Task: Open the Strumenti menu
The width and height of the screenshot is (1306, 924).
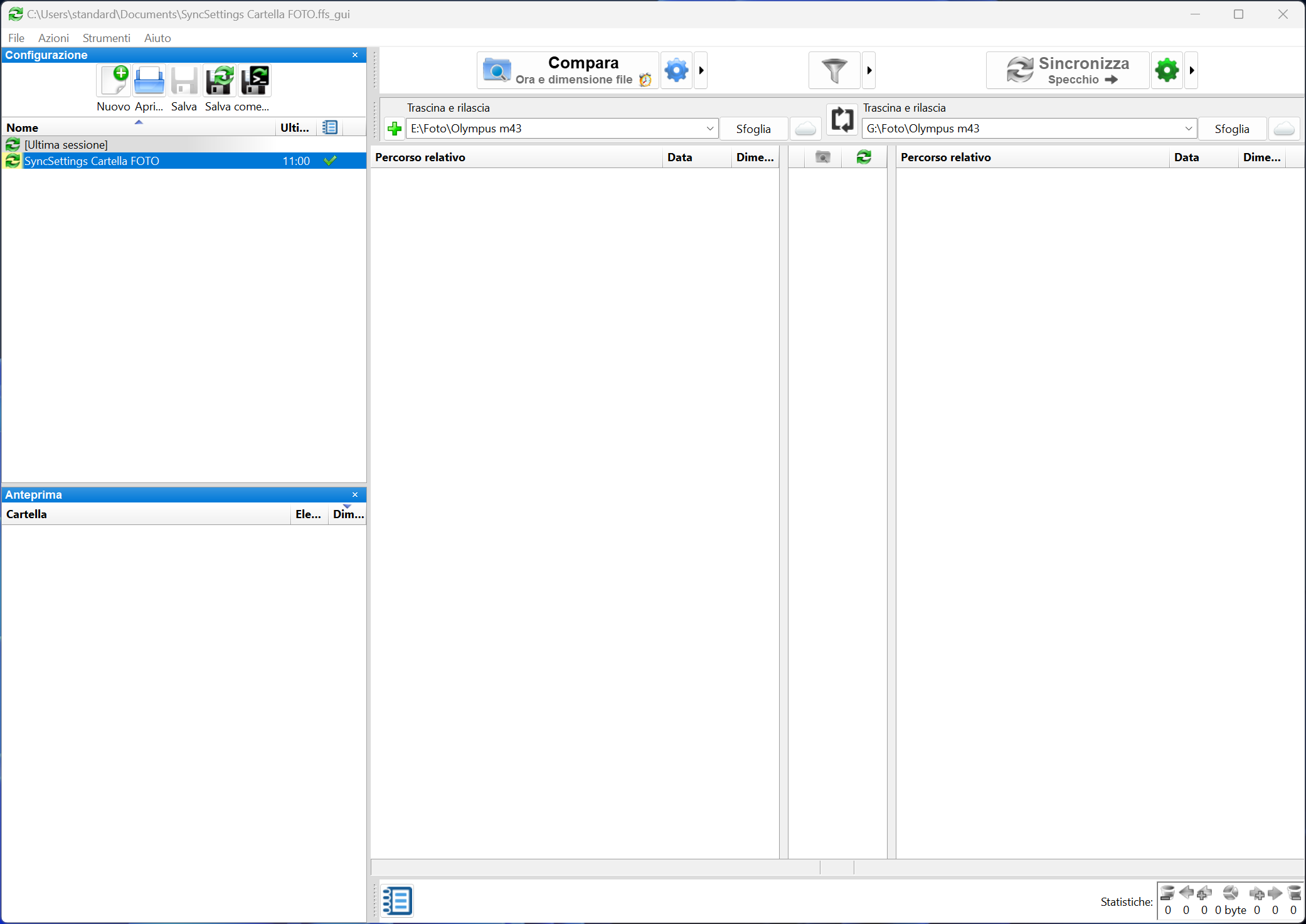Action: [106, 38]
